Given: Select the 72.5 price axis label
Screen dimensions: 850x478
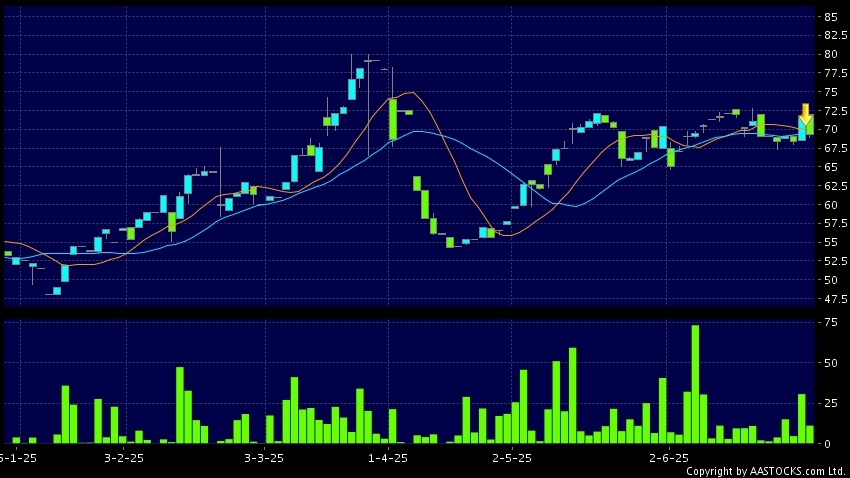Looking at the screenshot, I should tap(836, 111).
